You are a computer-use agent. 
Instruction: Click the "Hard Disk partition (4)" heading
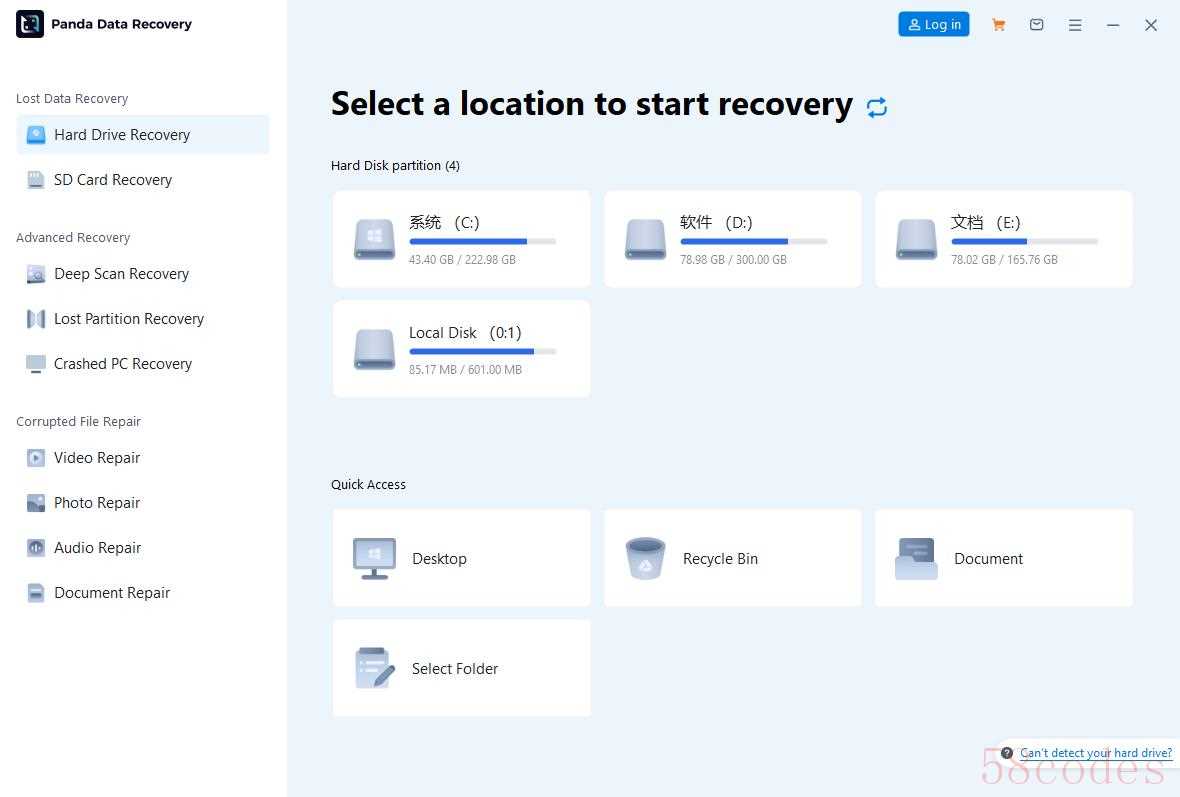pos(395,166)
